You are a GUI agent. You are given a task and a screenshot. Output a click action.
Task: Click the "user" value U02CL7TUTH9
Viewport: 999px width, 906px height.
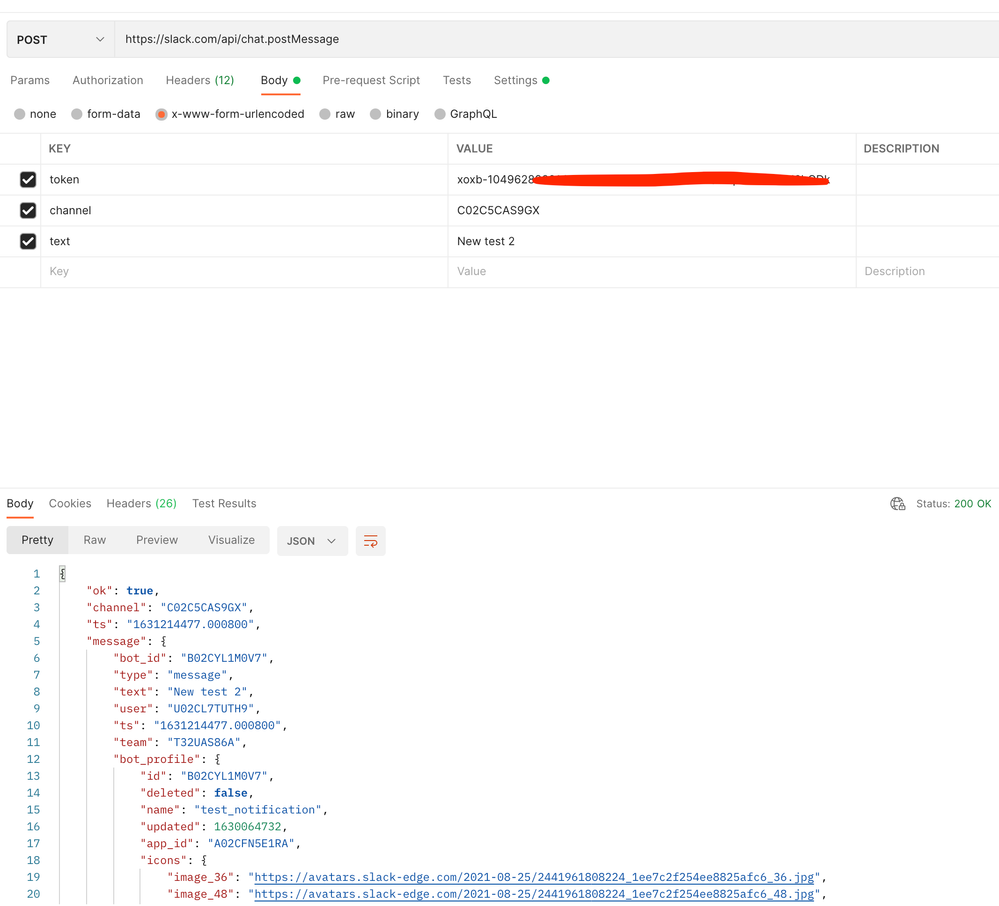[210, 708]
